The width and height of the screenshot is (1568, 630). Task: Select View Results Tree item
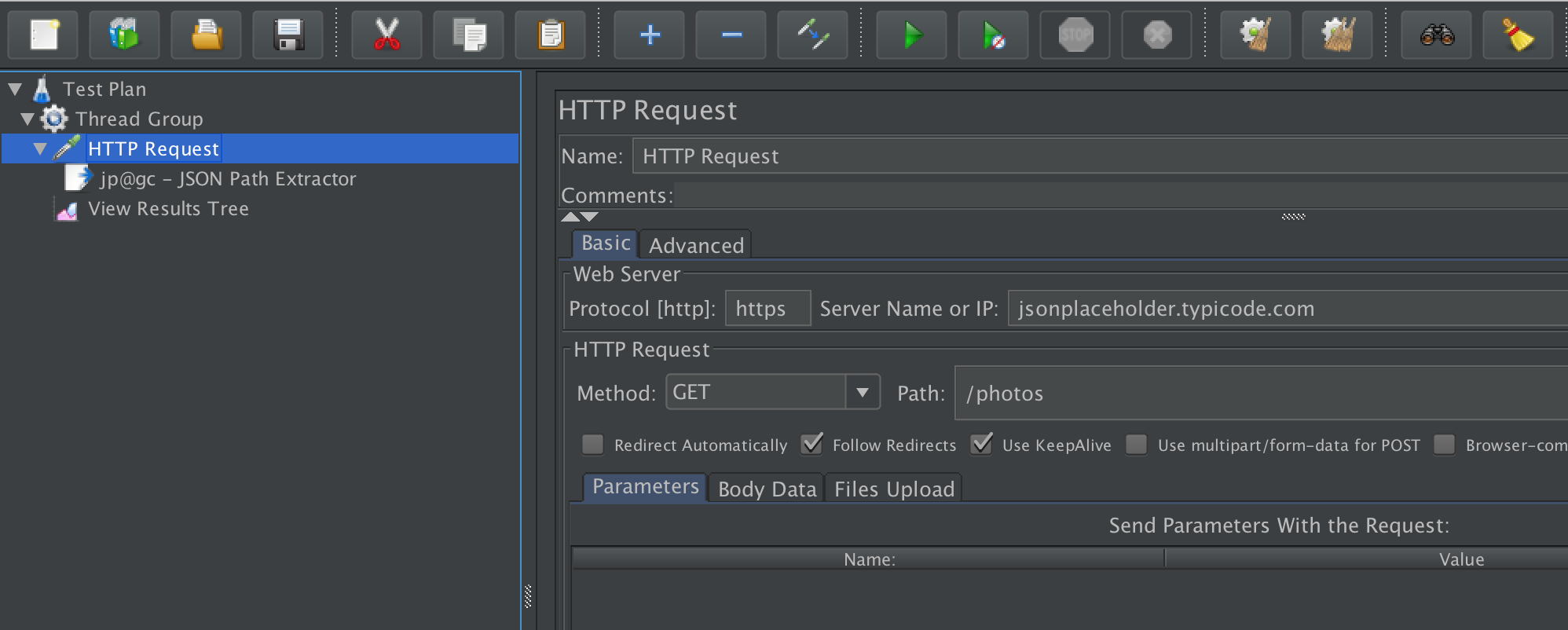167,209
